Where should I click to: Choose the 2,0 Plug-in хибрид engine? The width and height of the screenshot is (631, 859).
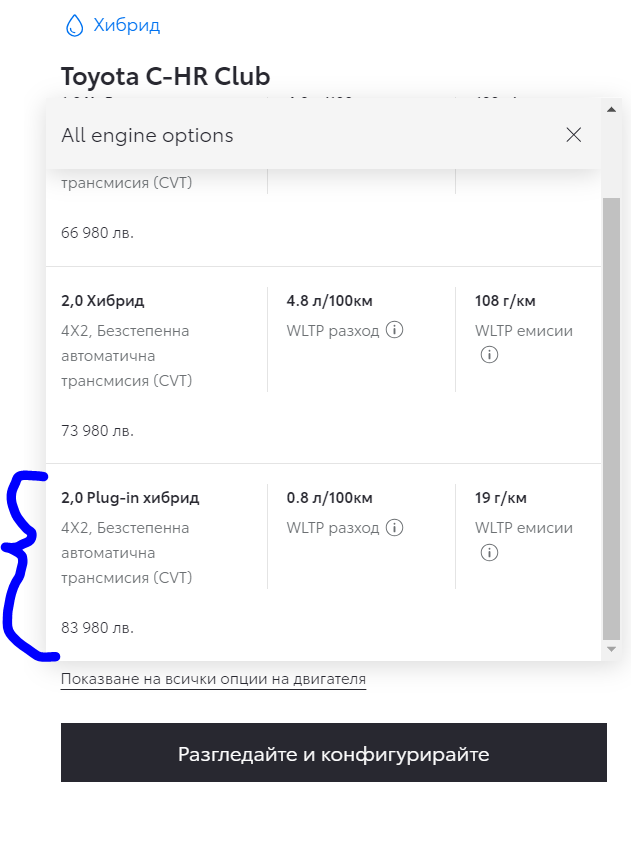coord(130,498)
